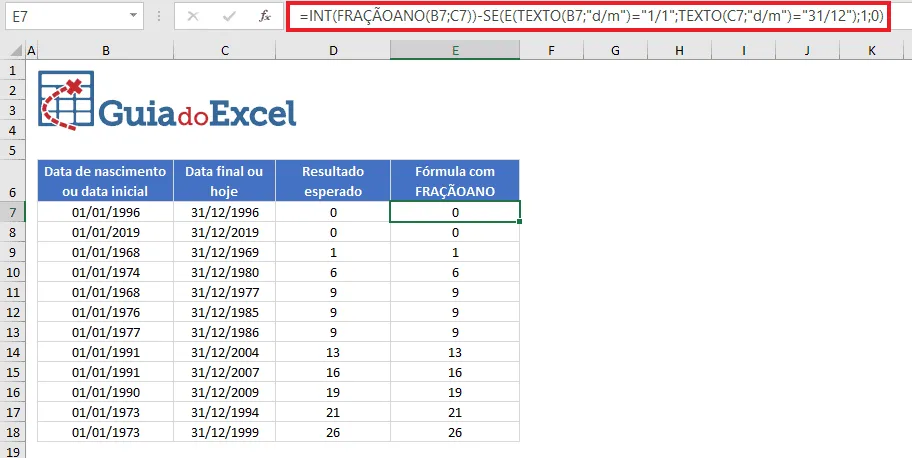Image resolution: width=912 pixels, height=458 pixels.
Task: Select column G header
Action: tap(615, 51)
